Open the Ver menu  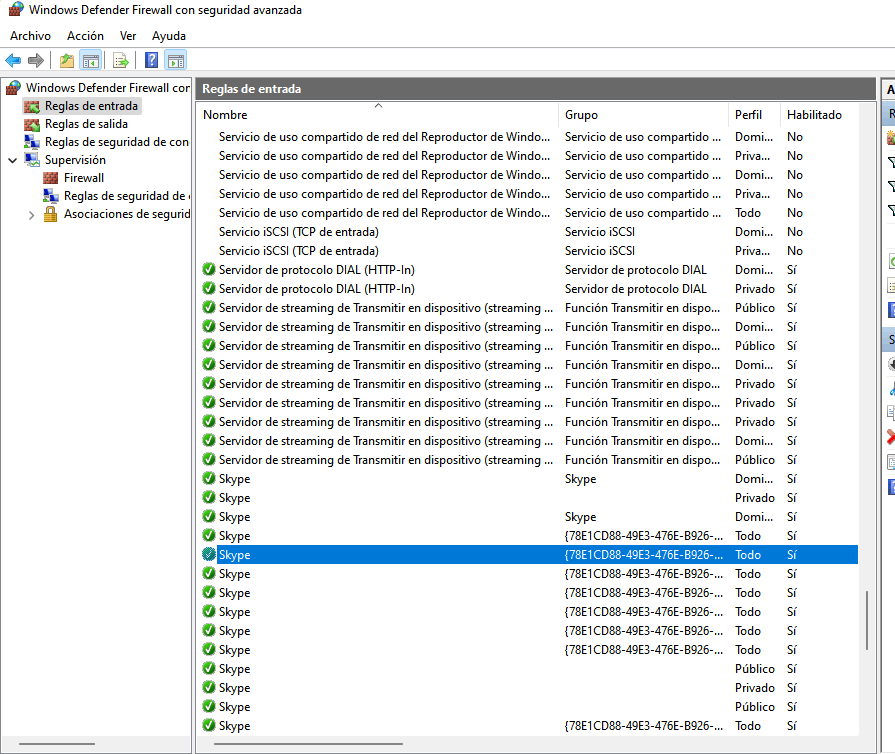128,36
